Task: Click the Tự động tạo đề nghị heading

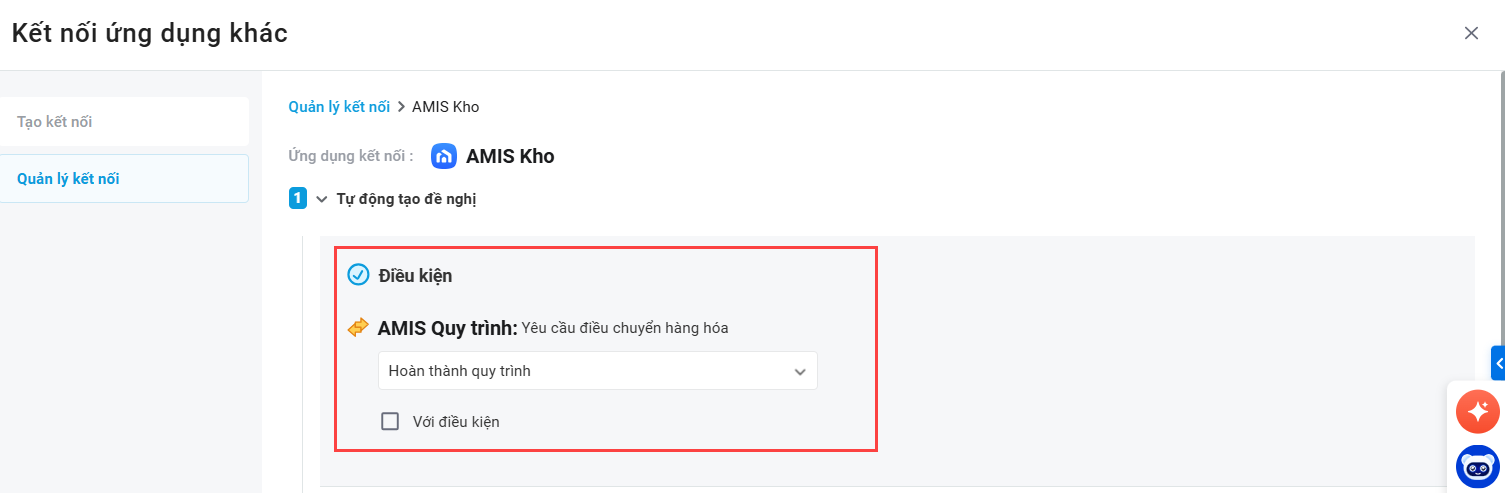Action: [406, 199]
